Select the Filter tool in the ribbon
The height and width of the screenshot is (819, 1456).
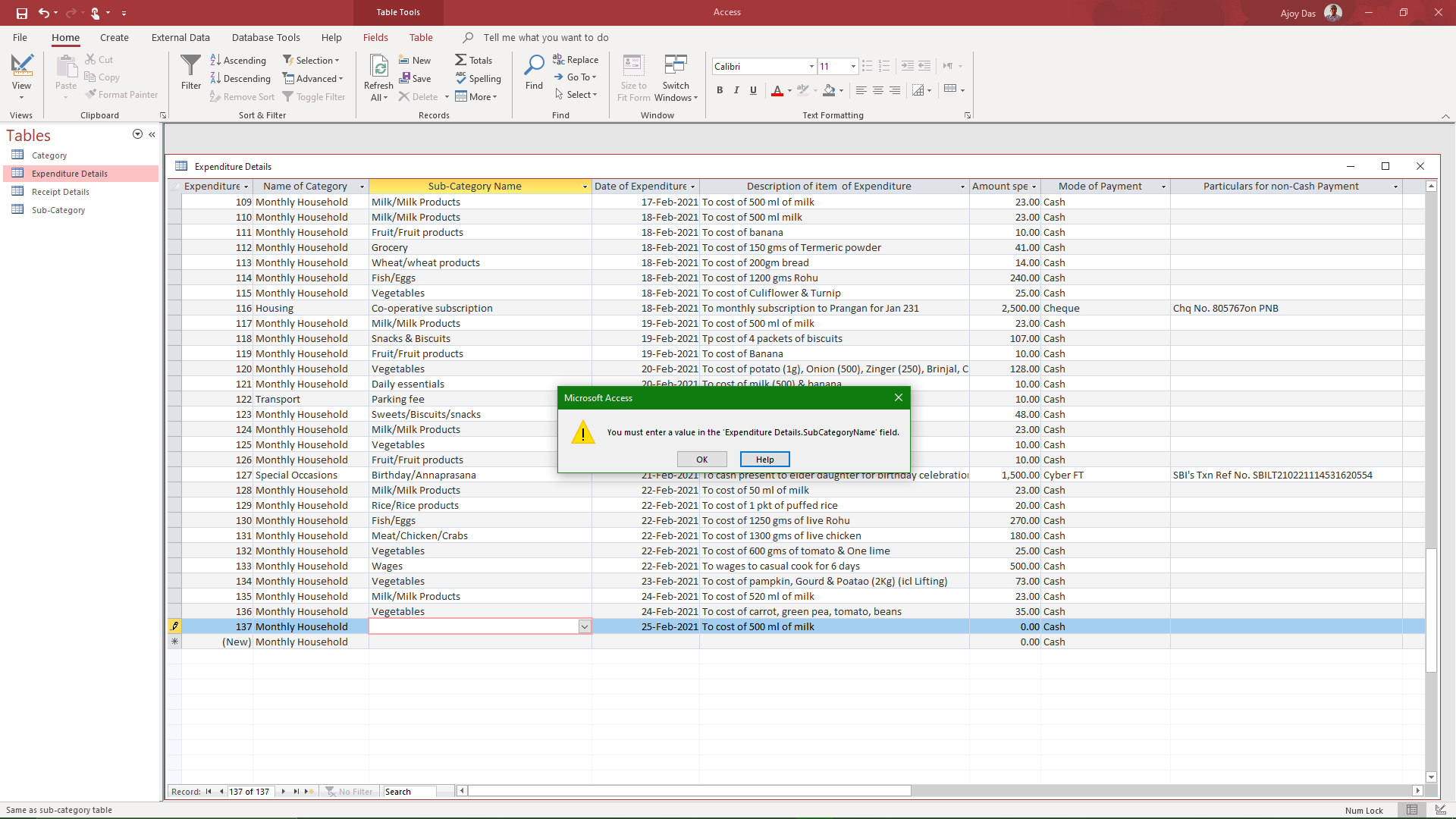(190, 72)
